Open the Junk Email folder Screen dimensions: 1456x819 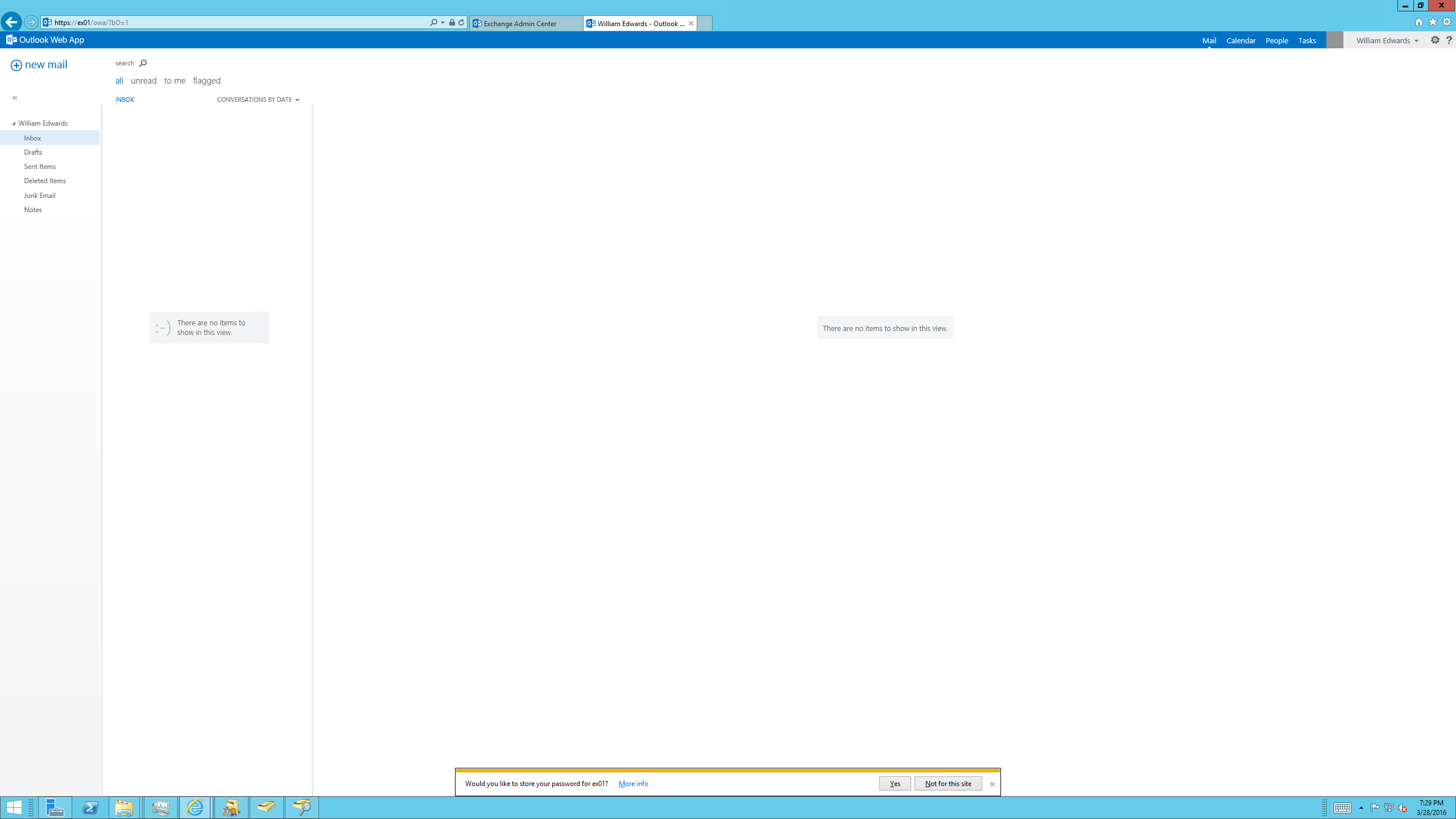[x=39, y=195]
